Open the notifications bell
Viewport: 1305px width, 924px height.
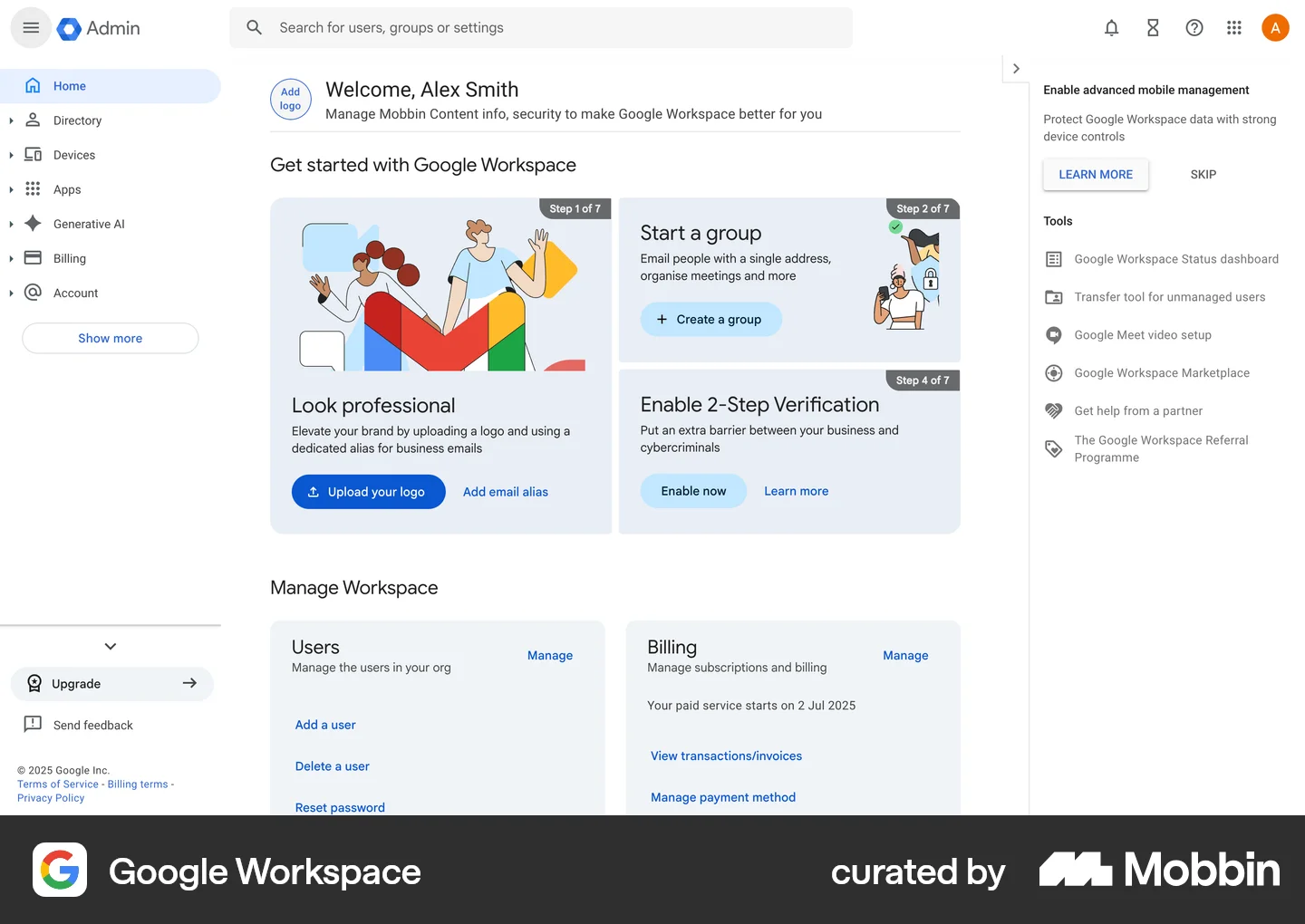[x=1111, y=28]
